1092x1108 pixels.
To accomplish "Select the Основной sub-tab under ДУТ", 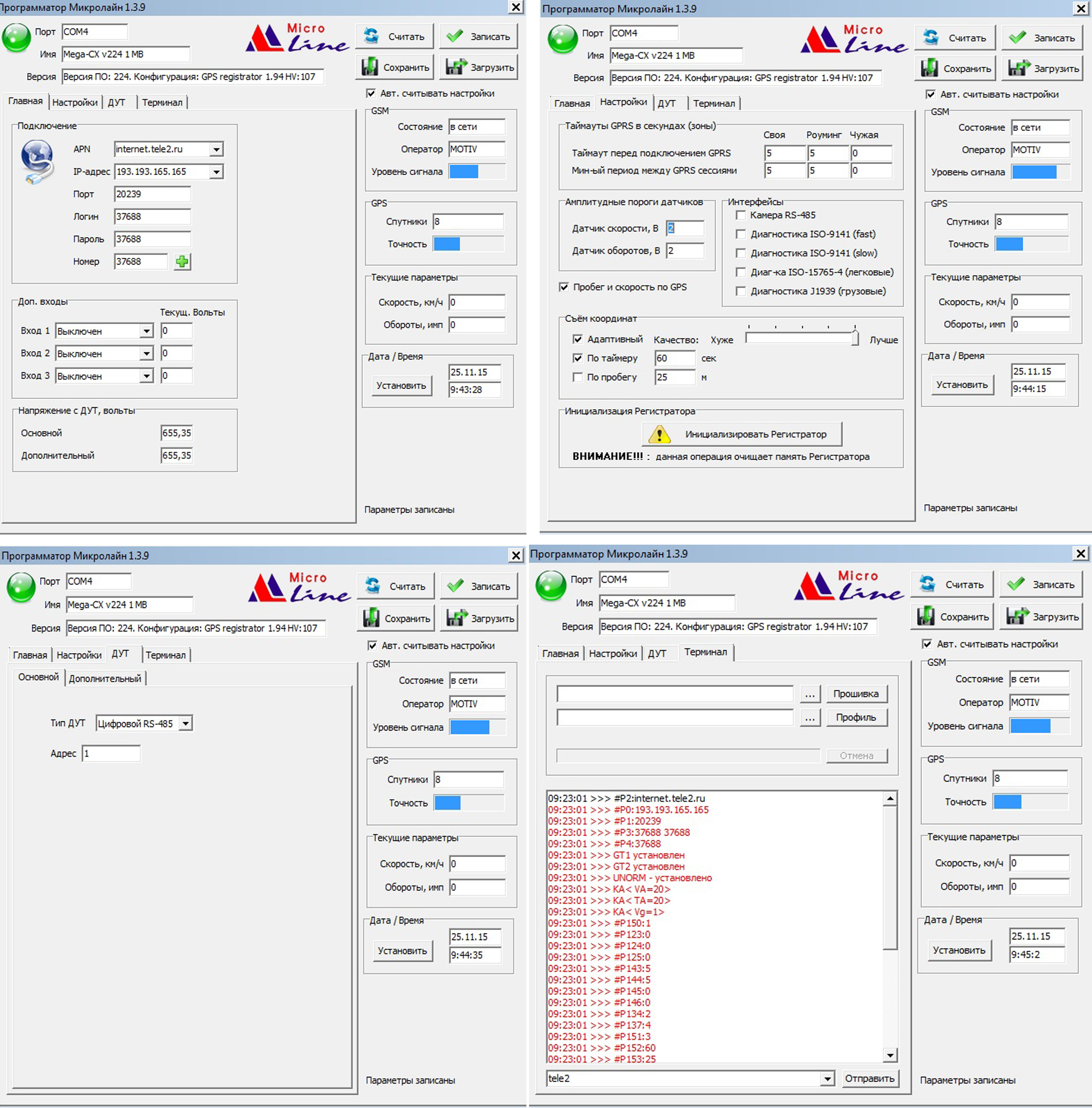I will coord(38,677).
